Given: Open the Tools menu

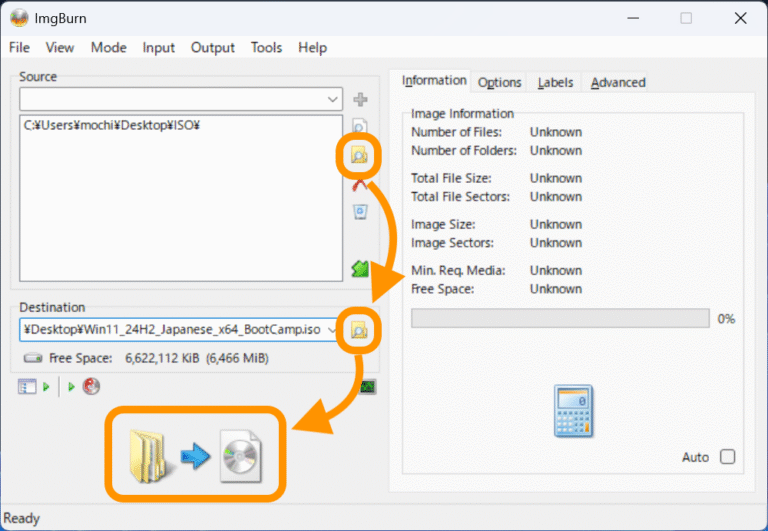Looking at the screenshot, I should coord(266,47).
